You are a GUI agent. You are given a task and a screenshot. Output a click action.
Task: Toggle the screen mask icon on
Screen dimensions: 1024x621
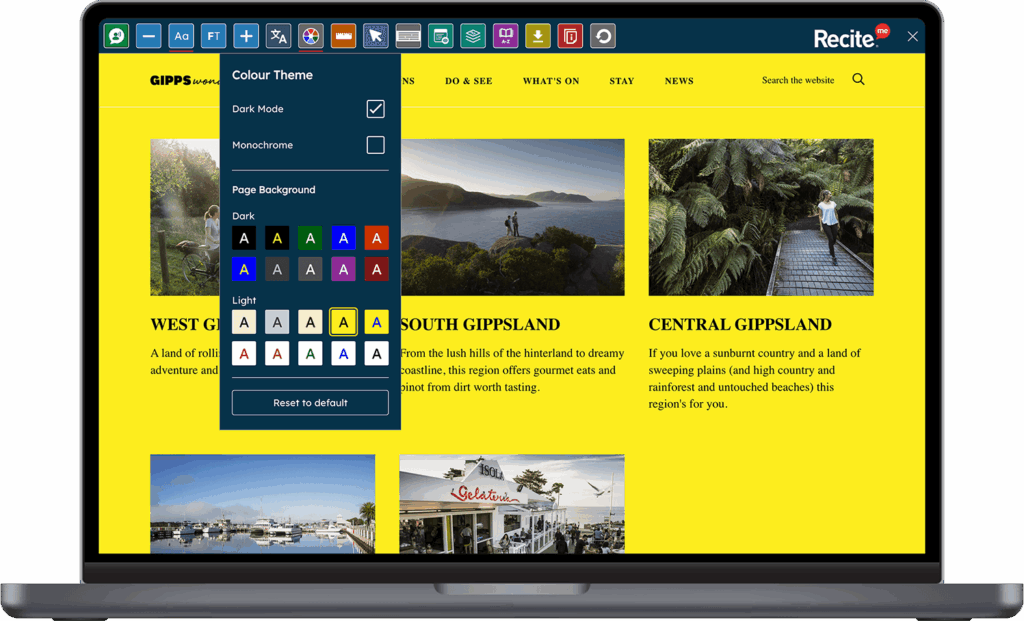[408, 35]
